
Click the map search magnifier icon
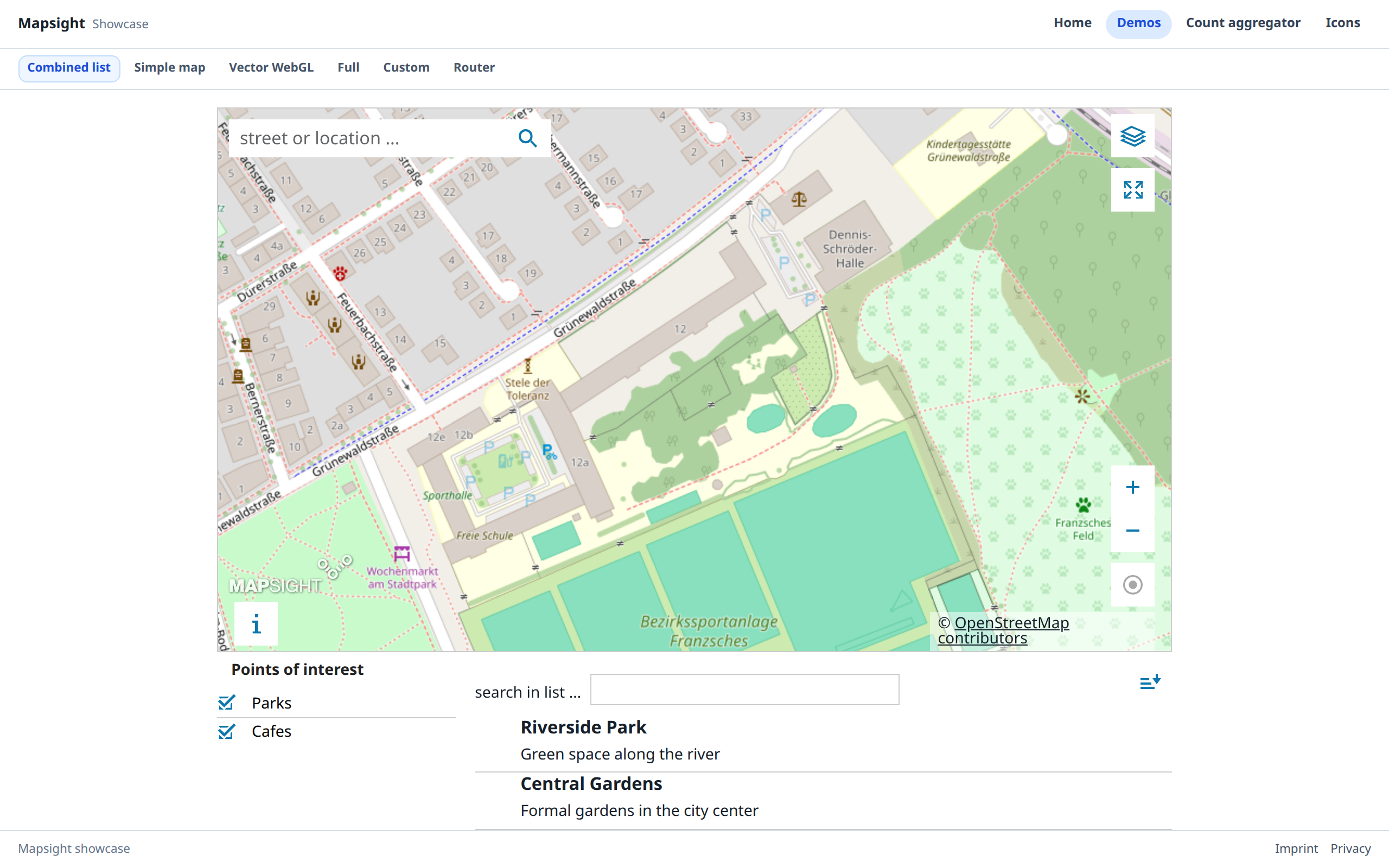pyautogui.click(x=527, y=138)
